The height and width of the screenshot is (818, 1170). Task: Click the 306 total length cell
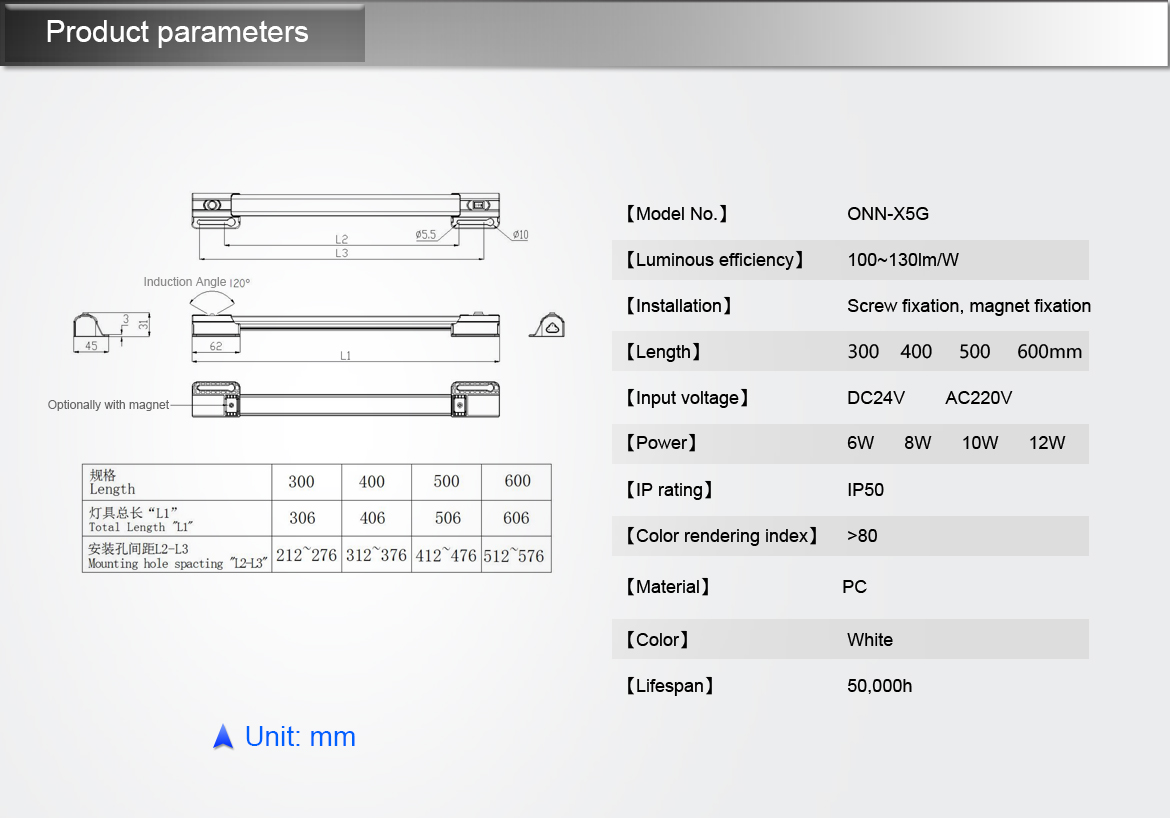302,518
